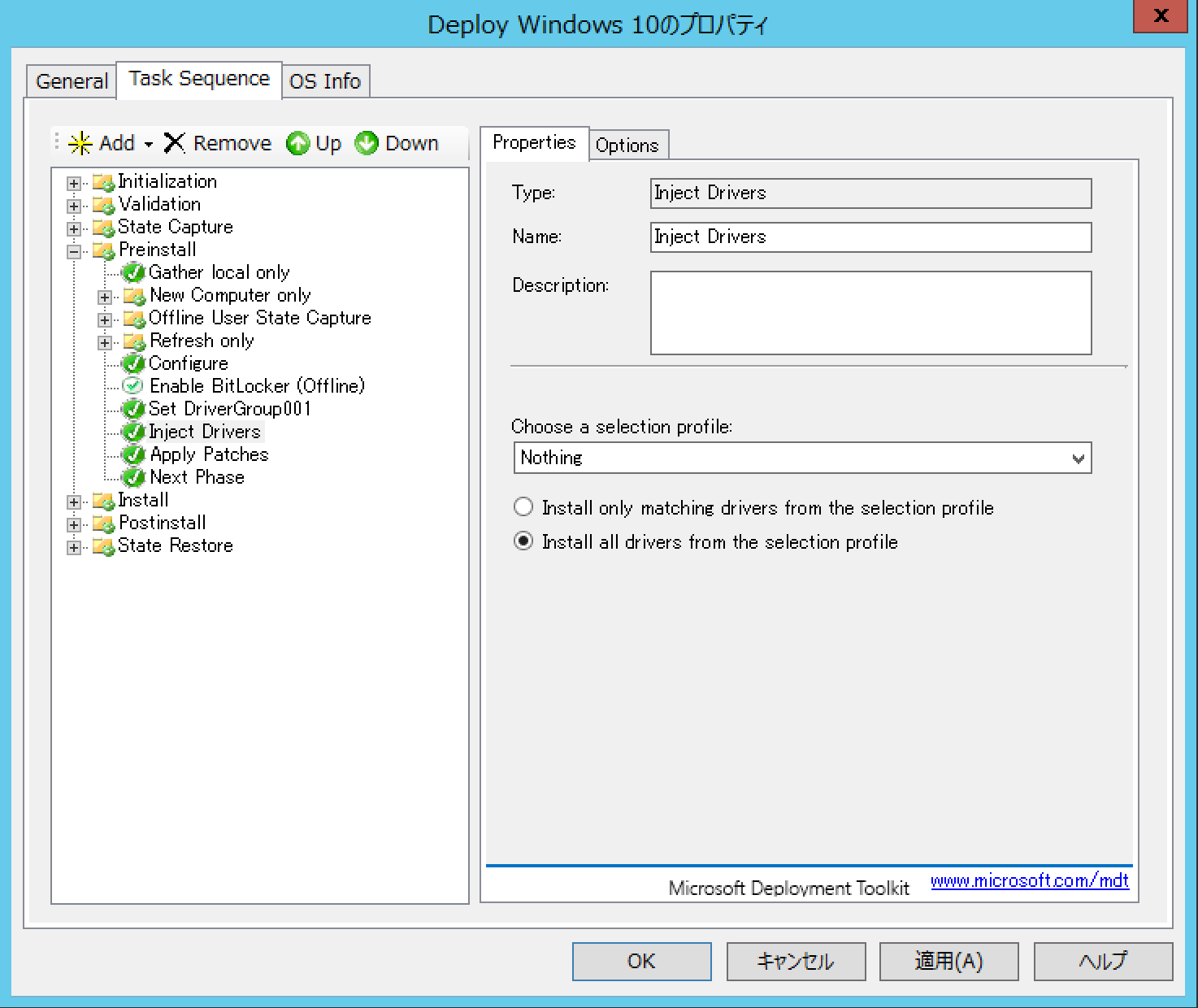Select the Enable BitLocker (Offline) step
Image resolution: width=1198 pixels, height=1008 pixels.
click(257, 386)
